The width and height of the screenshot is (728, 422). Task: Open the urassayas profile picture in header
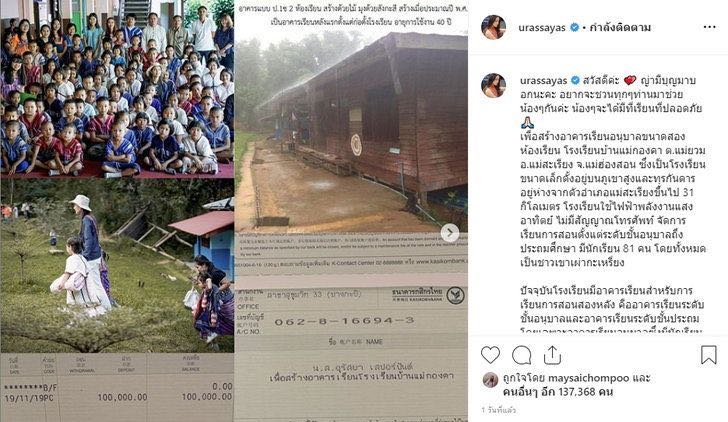point(494,27)
